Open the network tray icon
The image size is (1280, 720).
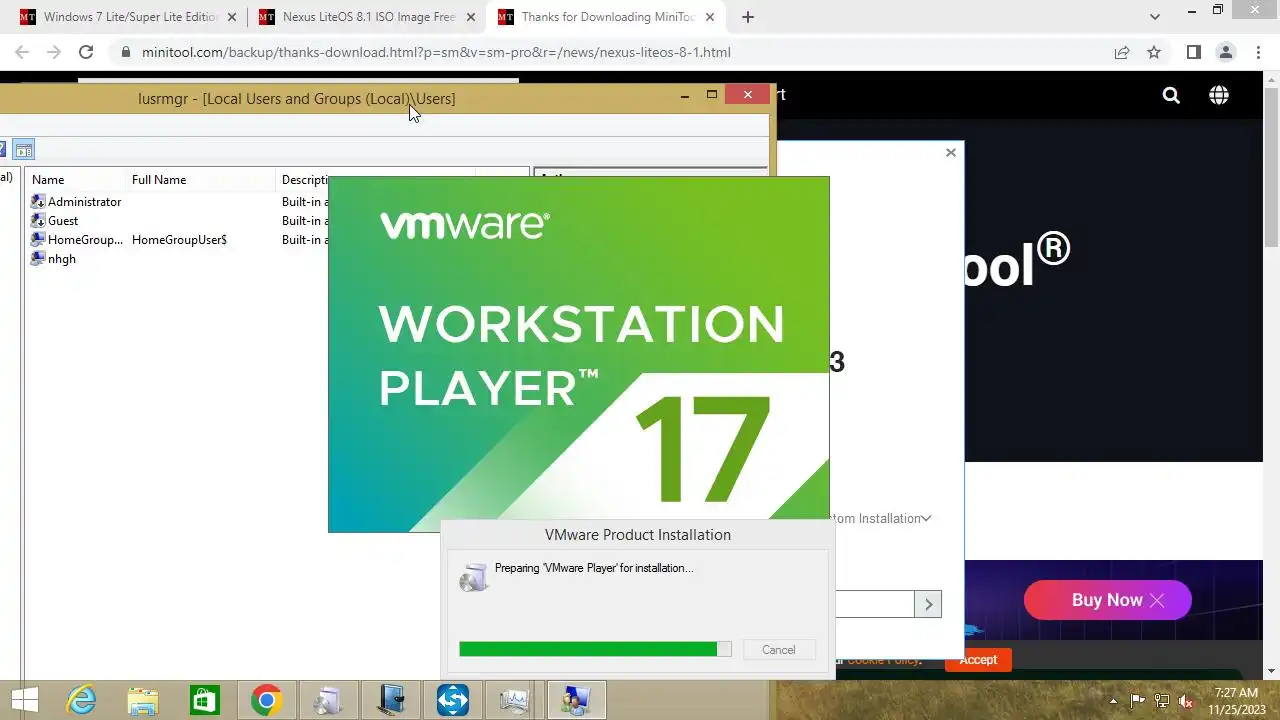point(1162,701)
